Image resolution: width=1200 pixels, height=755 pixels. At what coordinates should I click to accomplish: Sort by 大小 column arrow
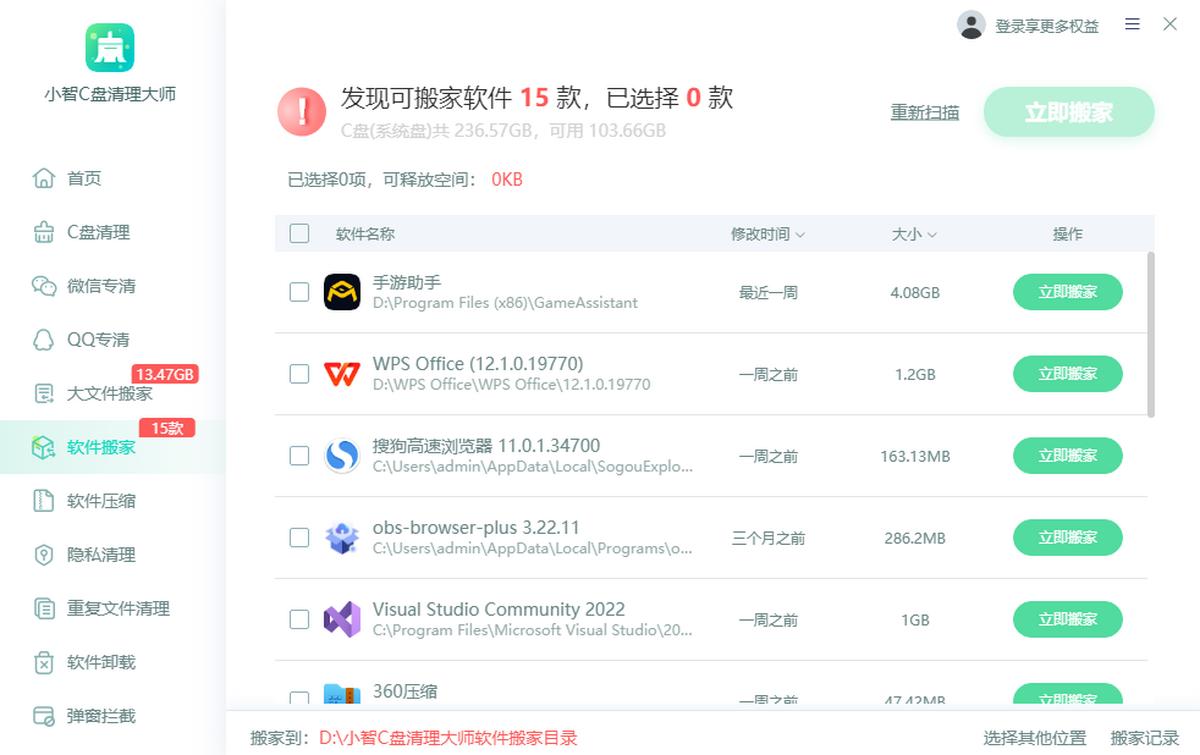932,235
